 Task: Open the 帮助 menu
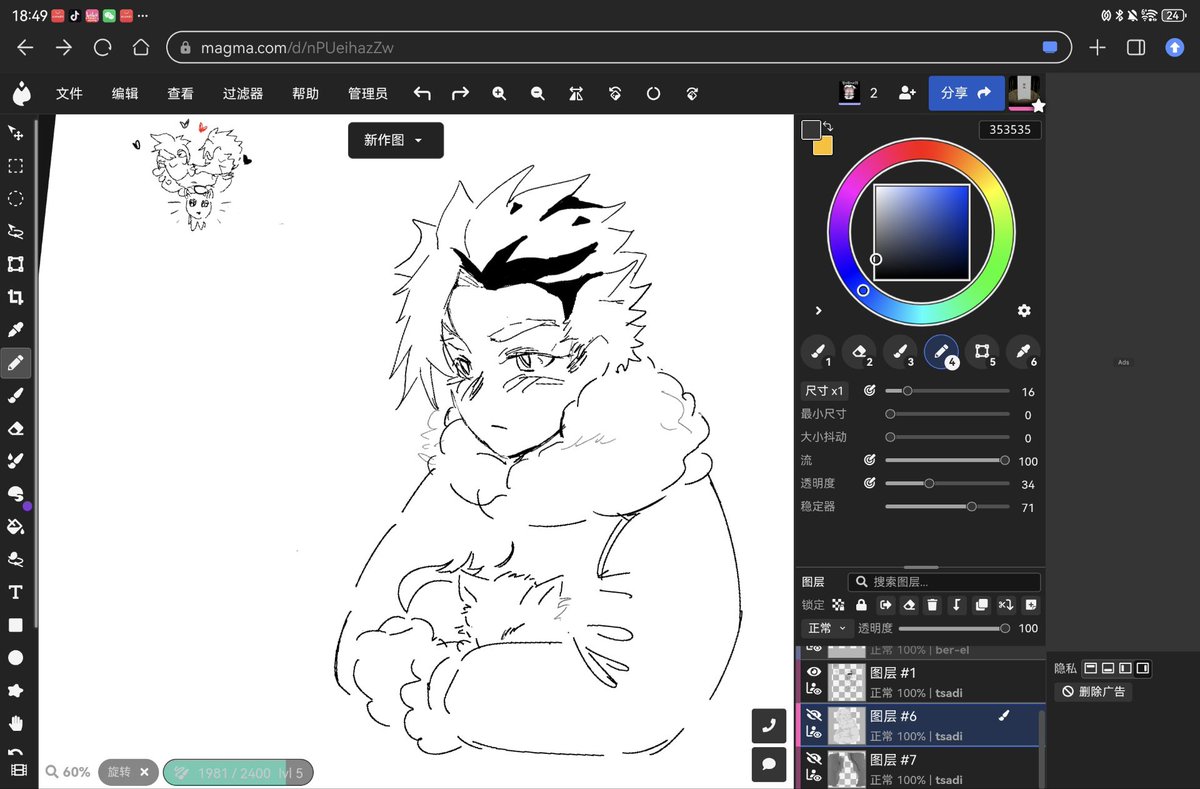coord(305,93)
